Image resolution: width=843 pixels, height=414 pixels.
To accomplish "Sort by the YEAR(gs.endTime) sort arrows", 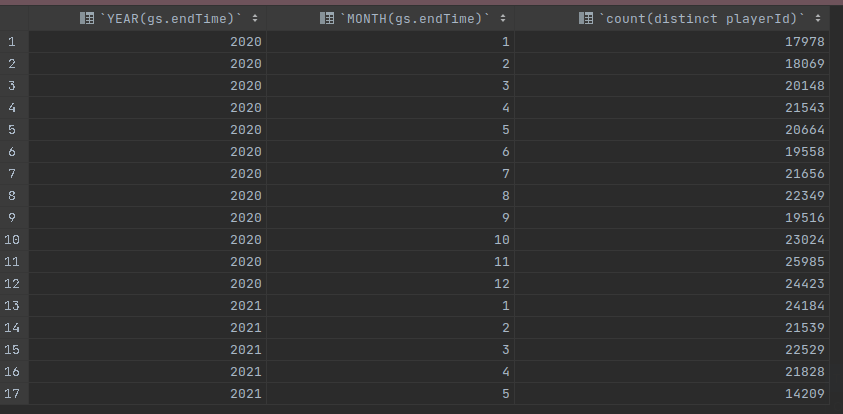I will point(255,18).
